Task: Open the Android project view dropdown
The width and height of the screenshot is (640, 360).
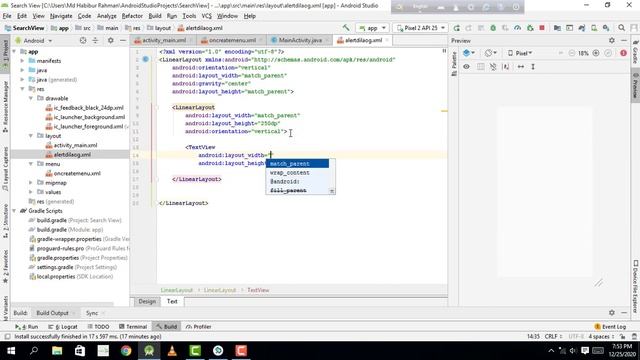Action: 33,40
